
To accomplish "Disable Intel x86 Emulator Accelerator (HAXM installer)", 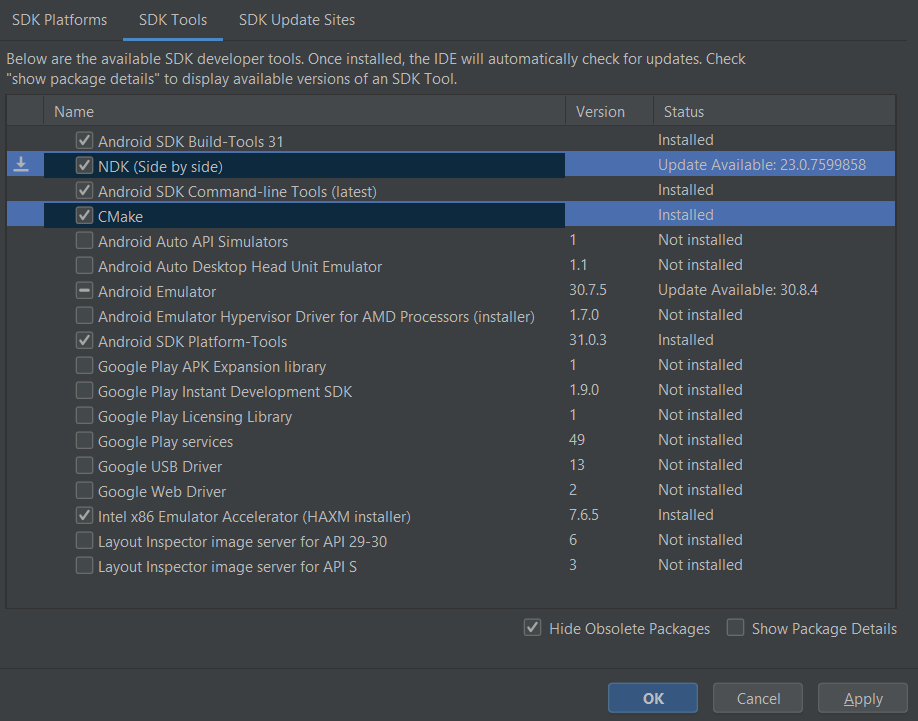I will pos(84,514).
